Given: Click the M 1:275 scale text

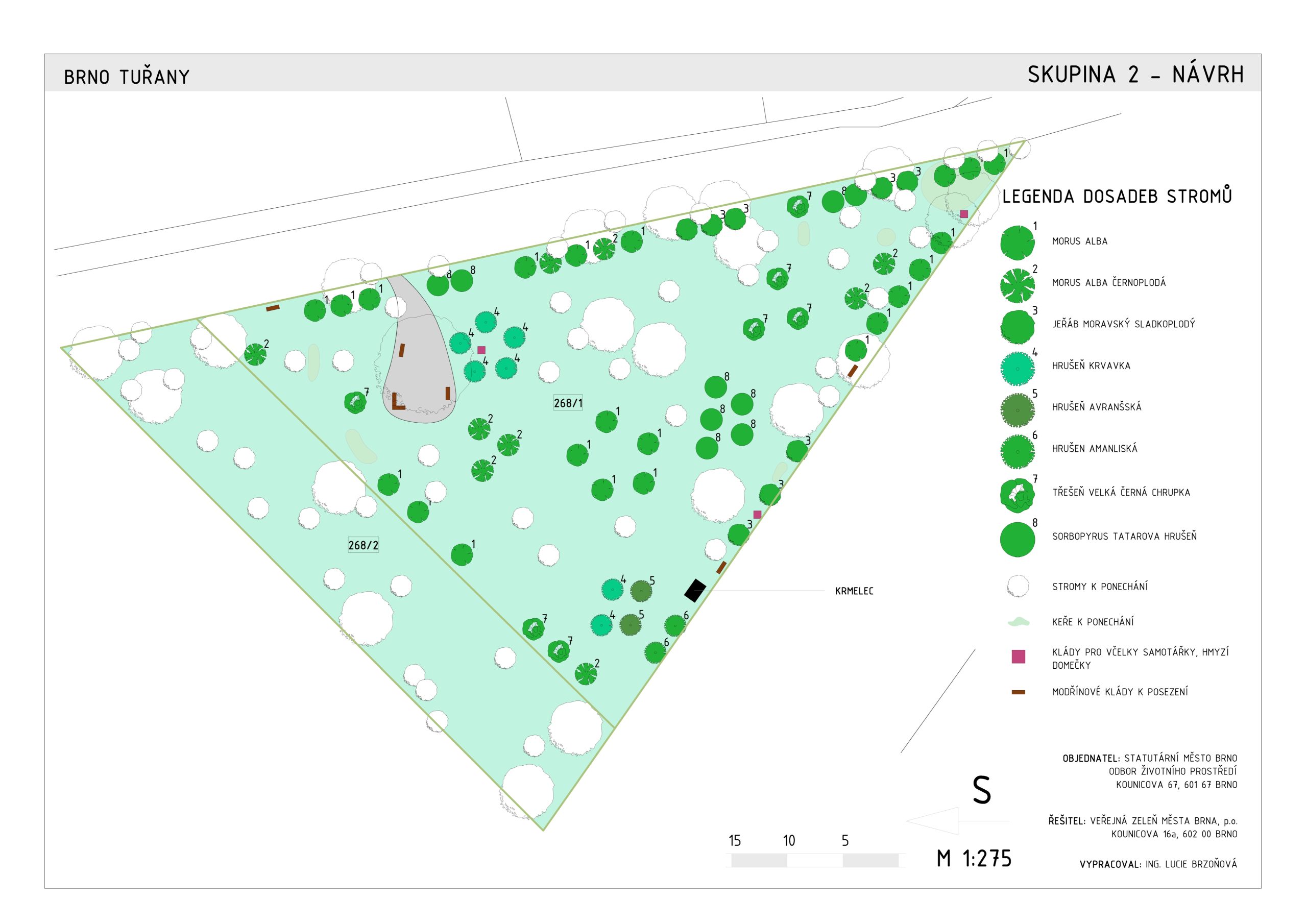Looking at the screenshot, I should pyautogui.click(x=974, y=859).
